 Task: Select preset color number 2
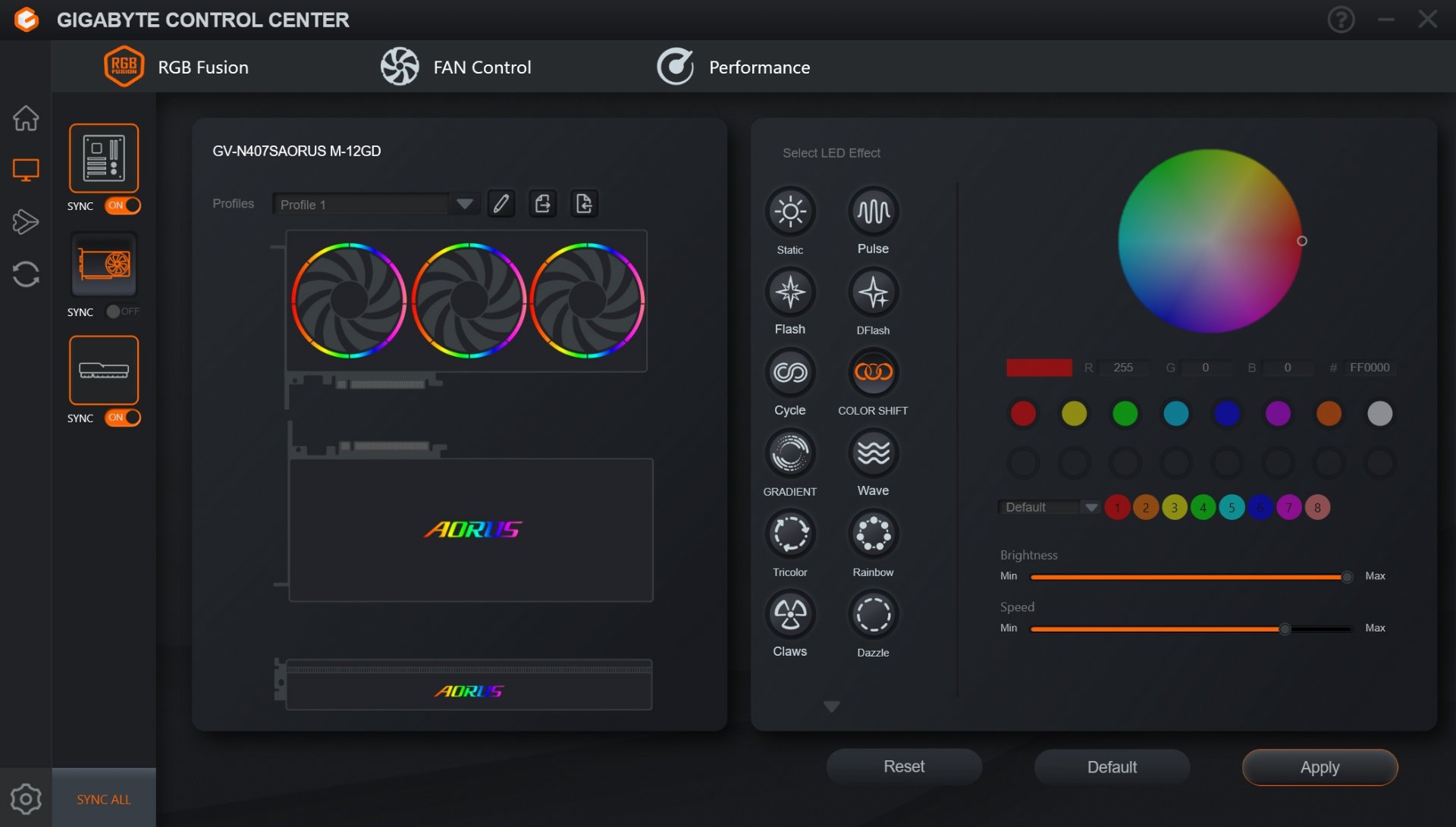(1146, 507)
